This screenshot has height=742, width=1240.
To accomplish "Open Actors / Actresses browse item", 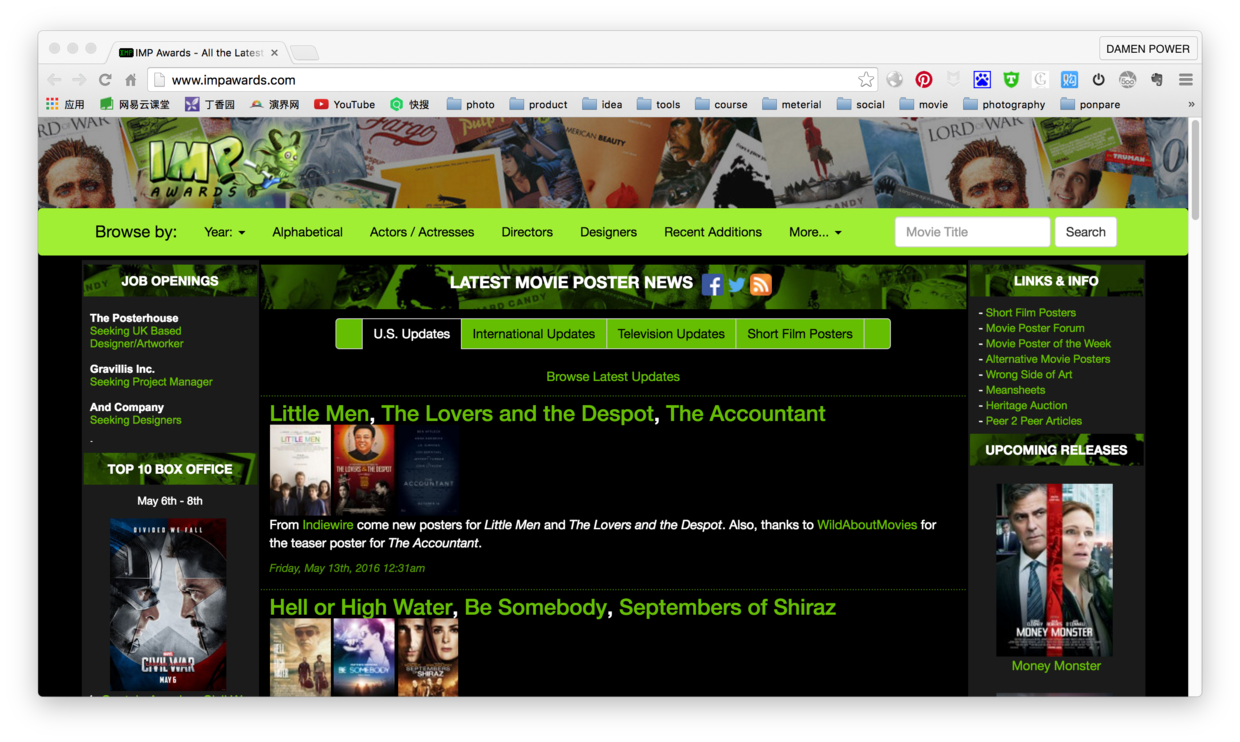I will [x=422, y=232].
